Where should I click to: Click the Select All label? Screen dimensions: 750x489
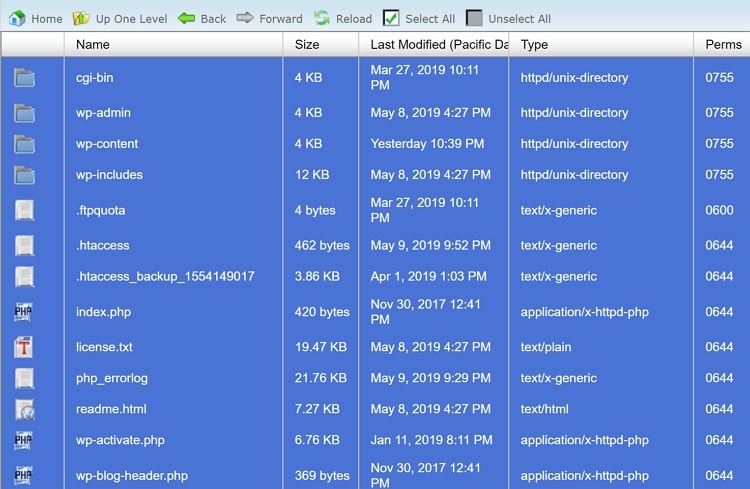click(430, 19)
